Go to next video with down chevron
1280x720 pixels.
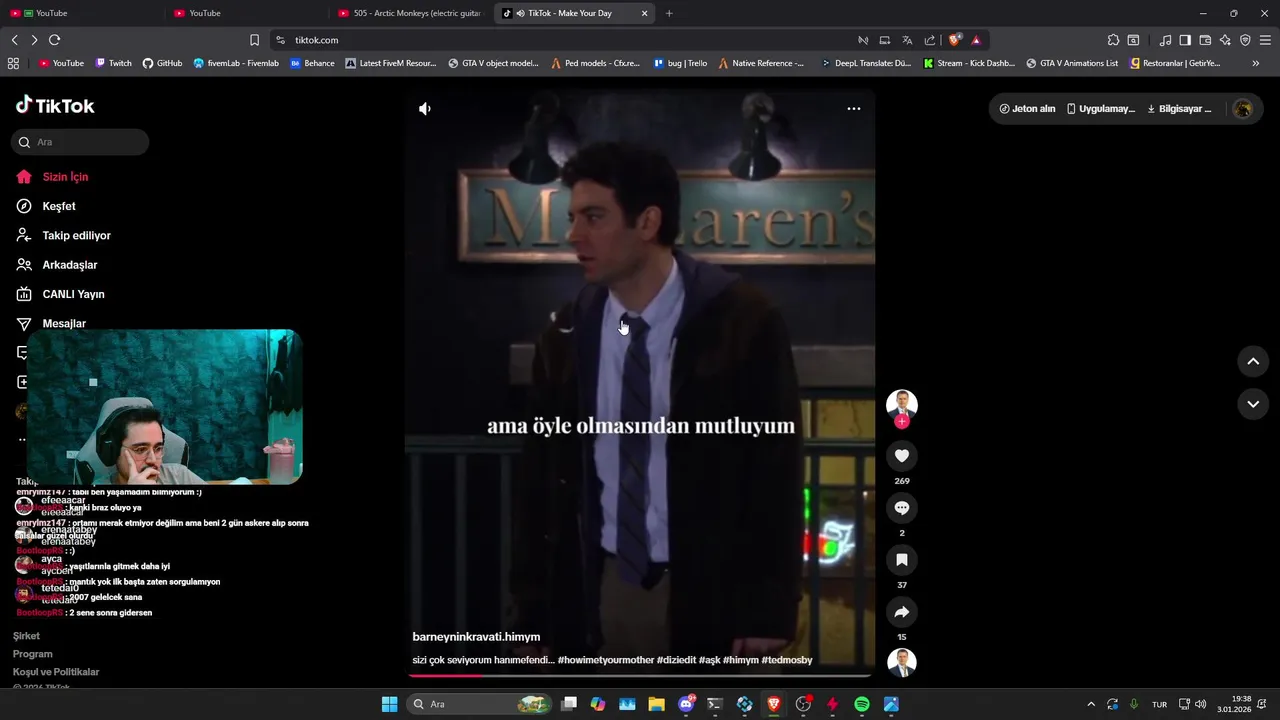point(1253,404)
